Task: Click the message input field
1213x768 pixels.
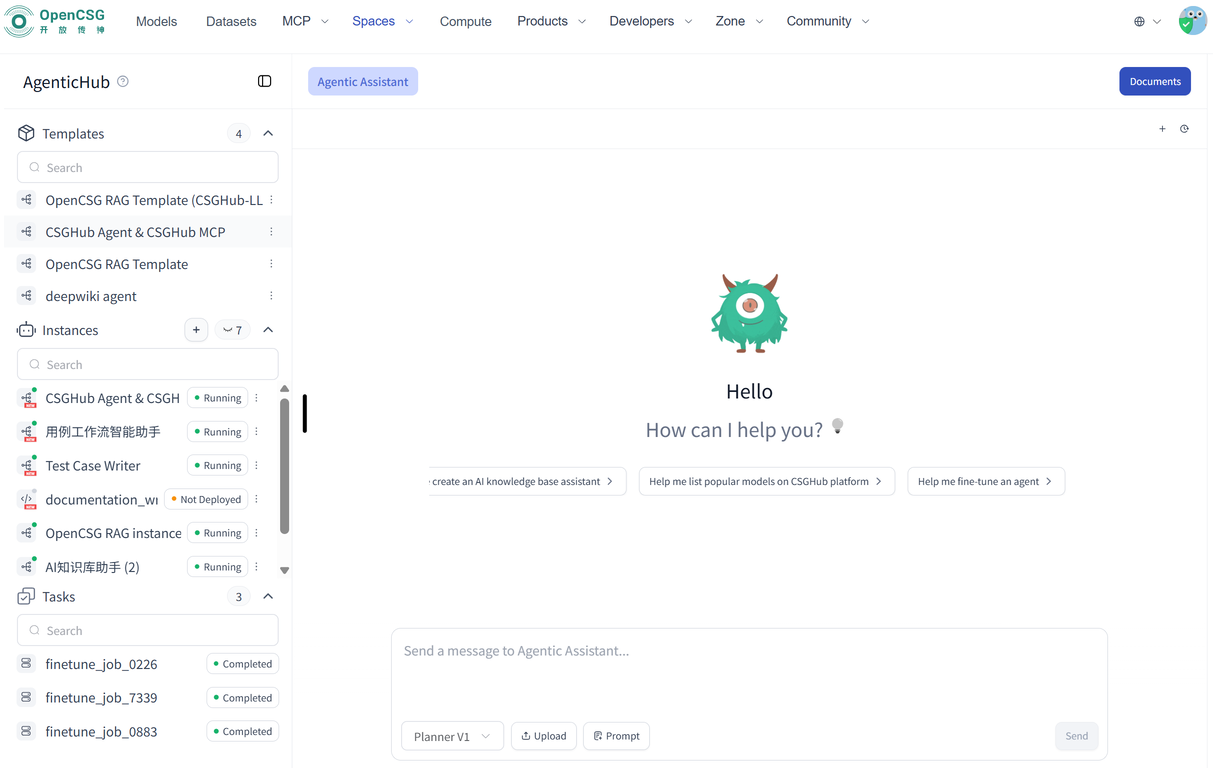Action: [748, 670]
